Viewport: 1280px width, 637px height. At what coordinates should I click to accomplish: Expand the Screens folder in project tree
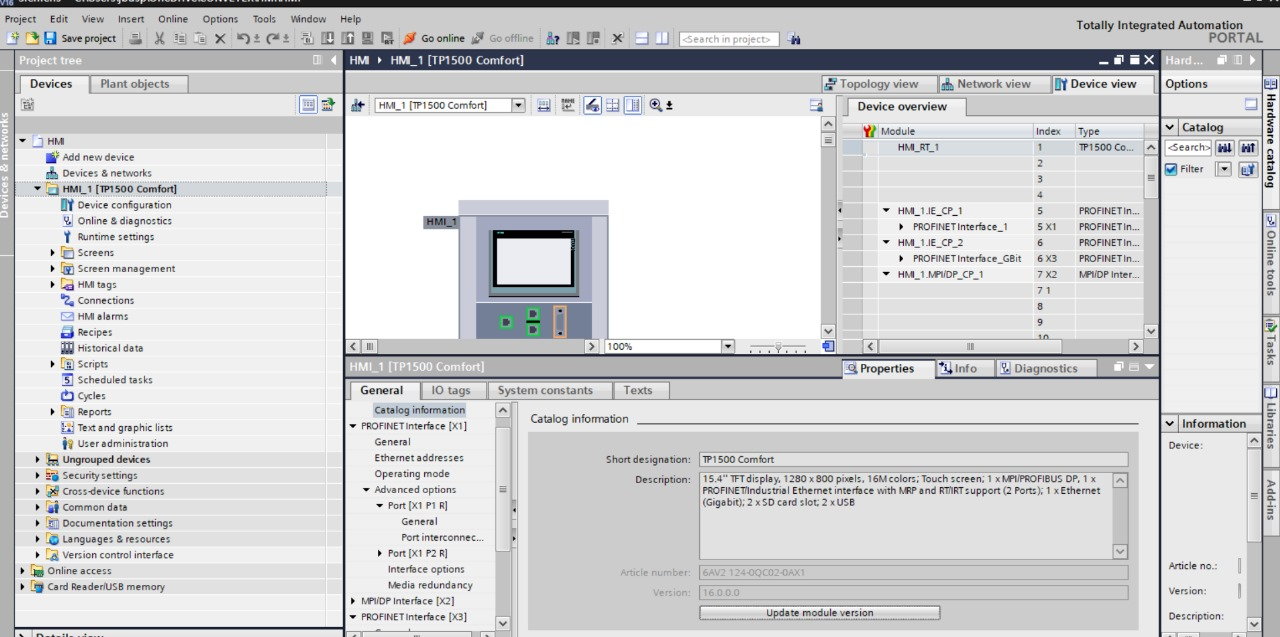click(53, 253)
